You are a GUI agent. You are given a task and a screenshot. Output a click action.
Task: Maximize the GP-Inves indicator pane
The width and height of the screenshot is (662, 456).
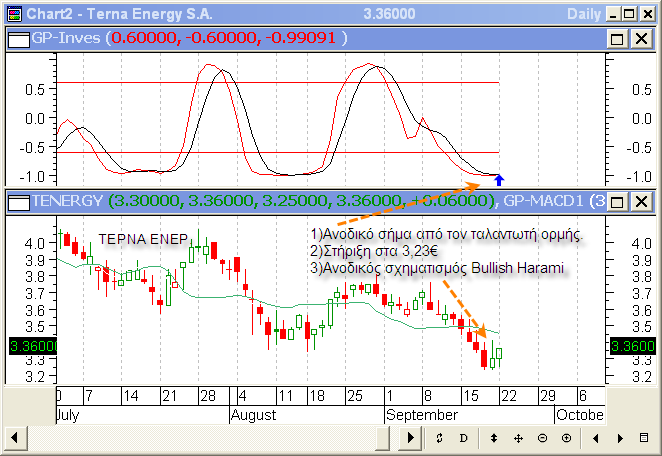(x=617, y=38)
